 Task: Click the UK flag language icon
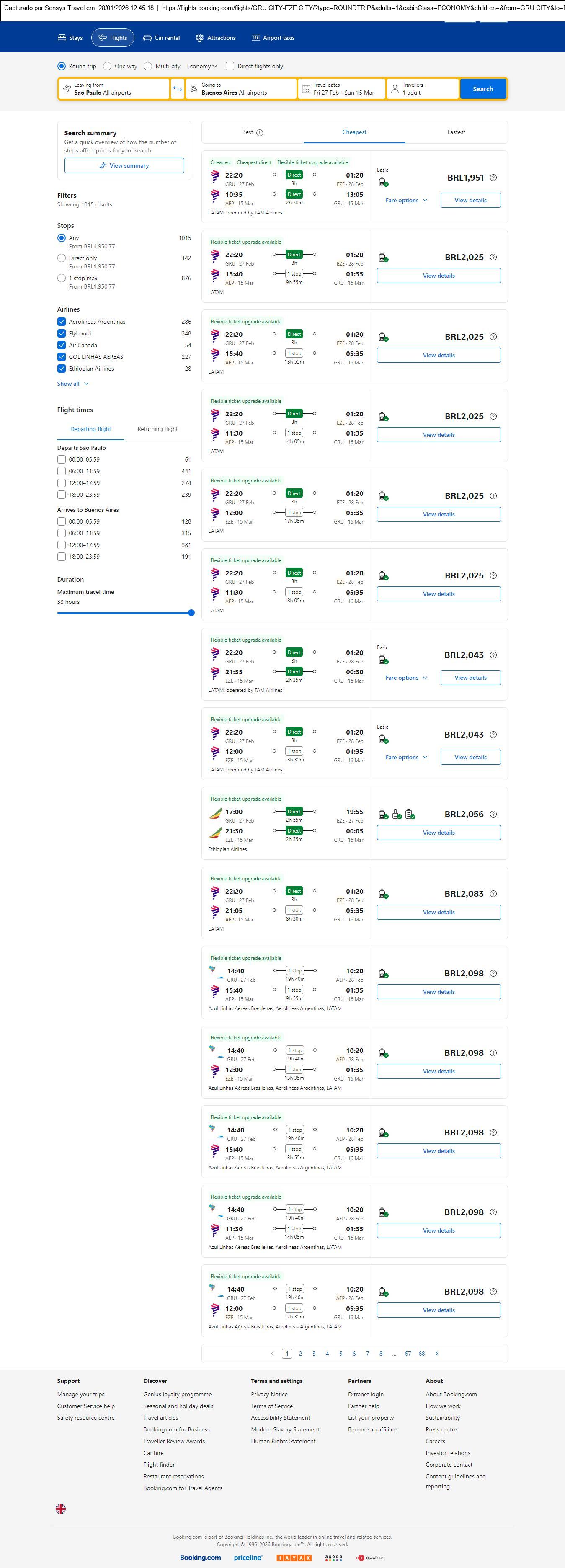(x=61, y=1509)
